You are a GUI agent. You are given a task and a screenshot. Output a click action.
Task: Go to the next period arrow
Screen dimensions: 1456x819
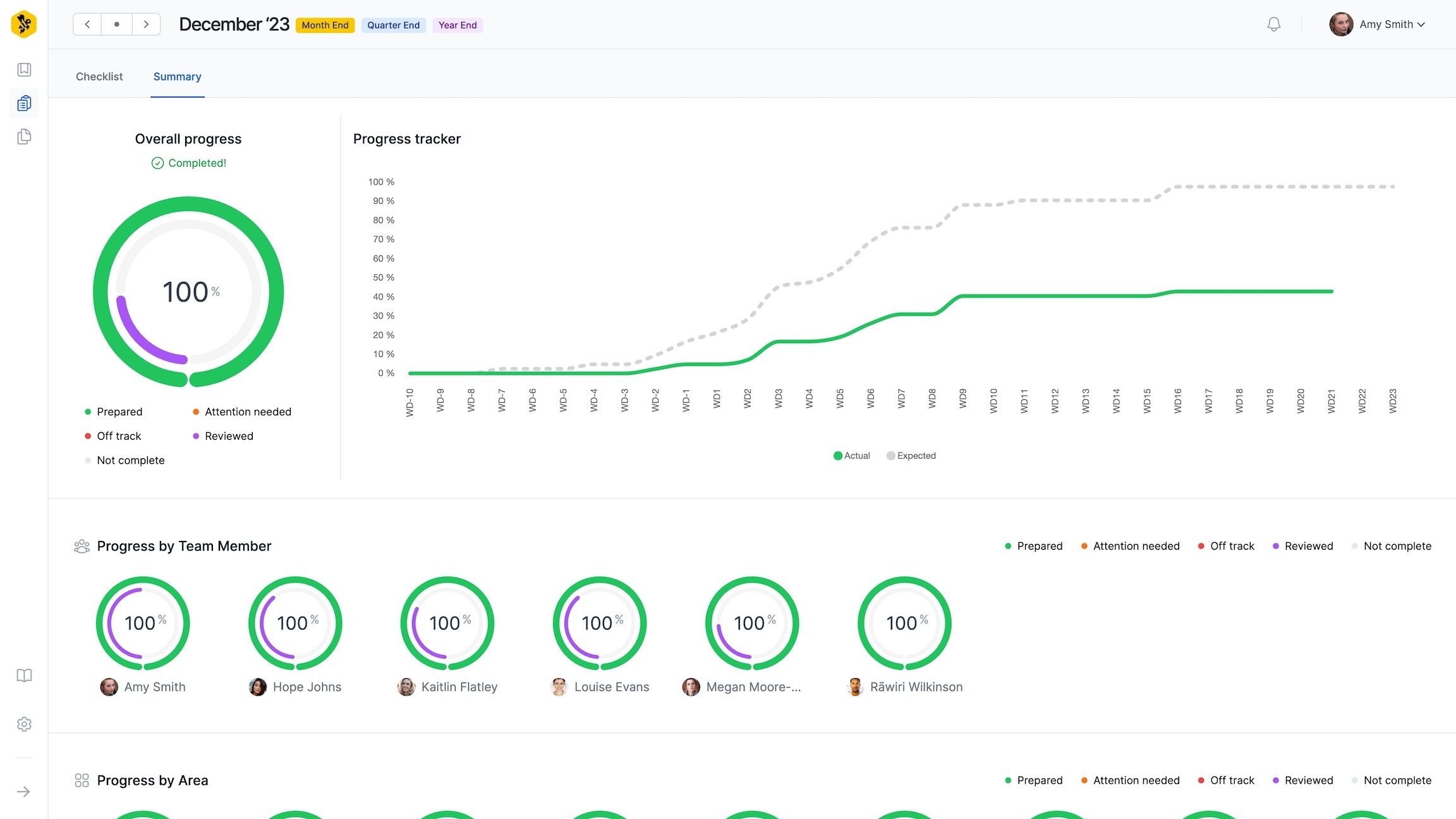click(x=146, y=25)
